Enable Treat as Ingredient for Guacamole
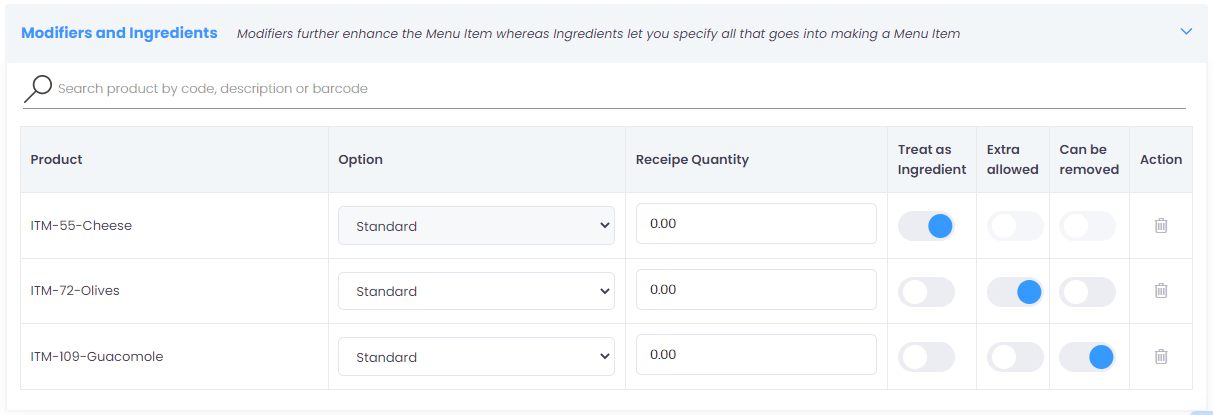Image resolution: width=1213 pixels, height=415 pixels. coord(926,357)
